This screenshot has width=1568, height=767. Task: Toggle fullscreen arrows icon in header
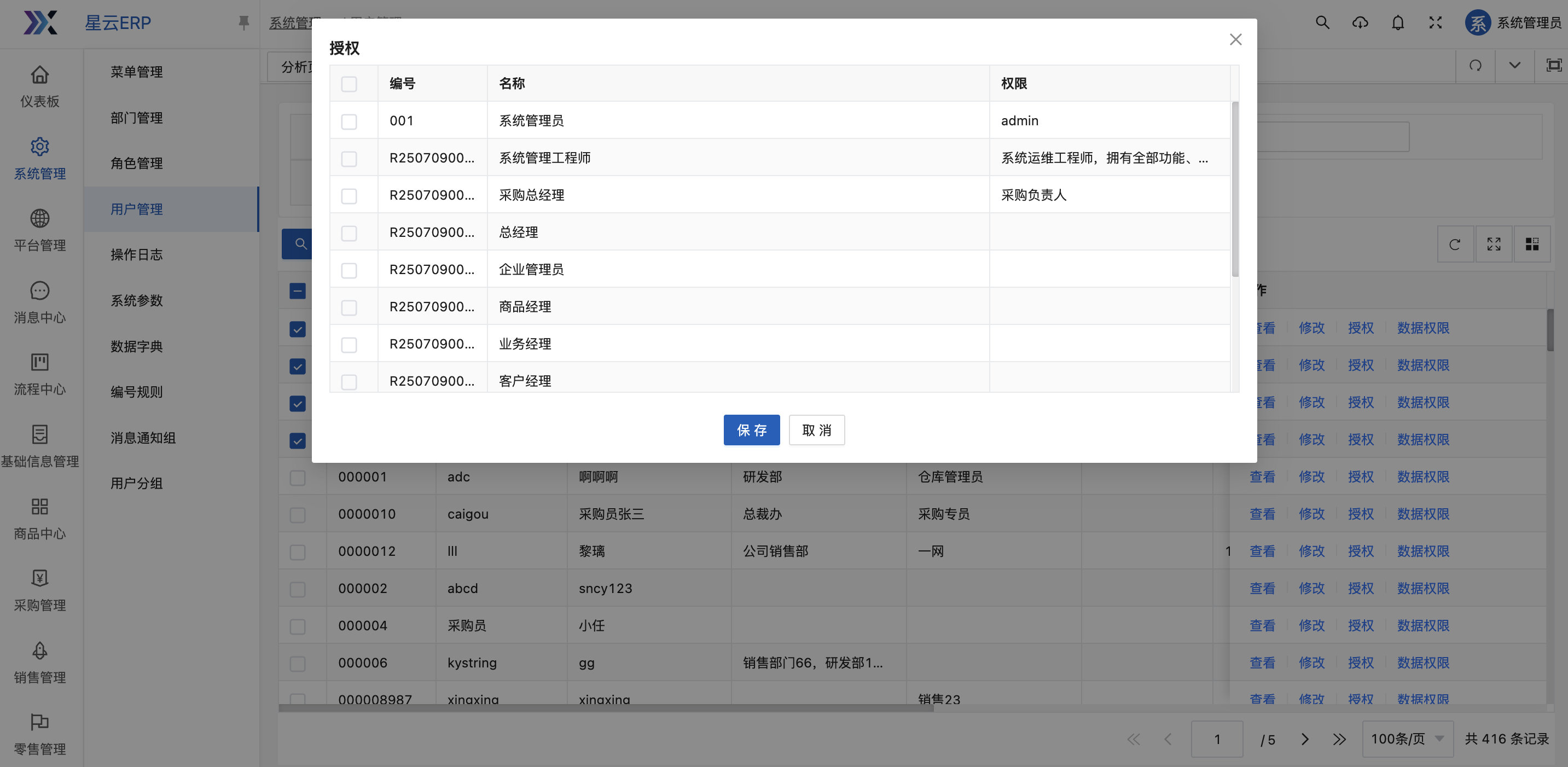click(x=1435, y=22)
